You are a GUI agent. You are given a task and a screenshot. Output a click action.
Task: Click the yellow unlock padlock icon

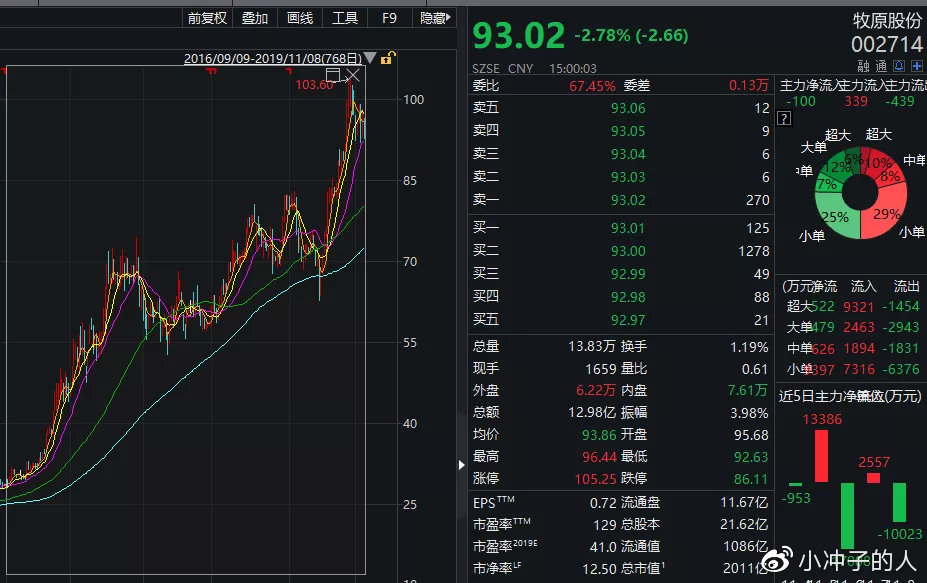[x=387, y=58]
